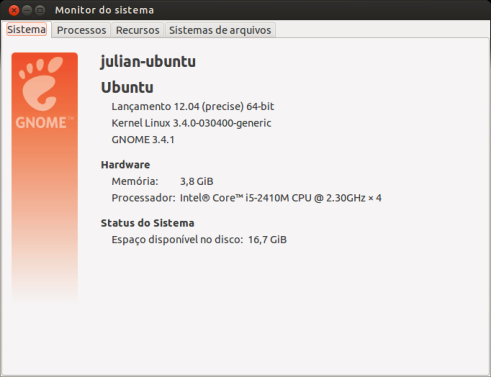Click the disk space value 16,7 GiB
The width and height of the screenshot is (491, 377).
tap(267, 240)
